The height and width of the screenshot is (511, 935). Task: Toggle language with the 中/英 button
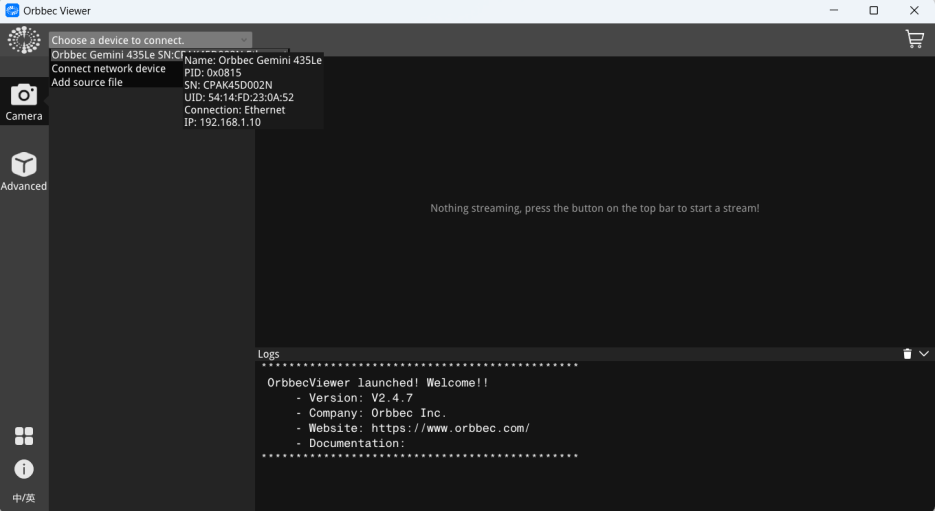pos(24,498)
